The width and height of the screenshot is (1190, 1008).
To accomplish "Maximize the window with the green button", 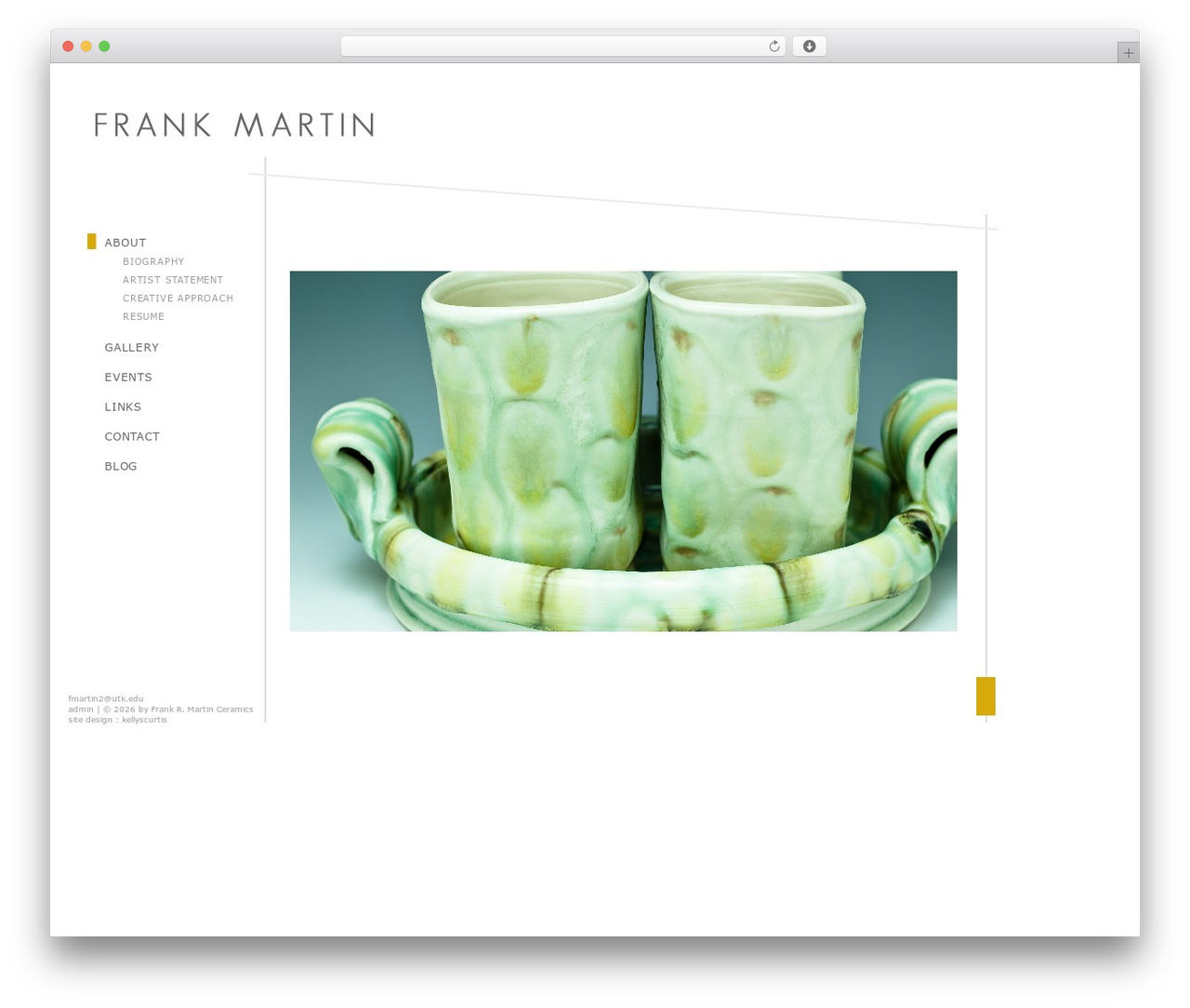I will pyautogui.click(x=104, y=46).
